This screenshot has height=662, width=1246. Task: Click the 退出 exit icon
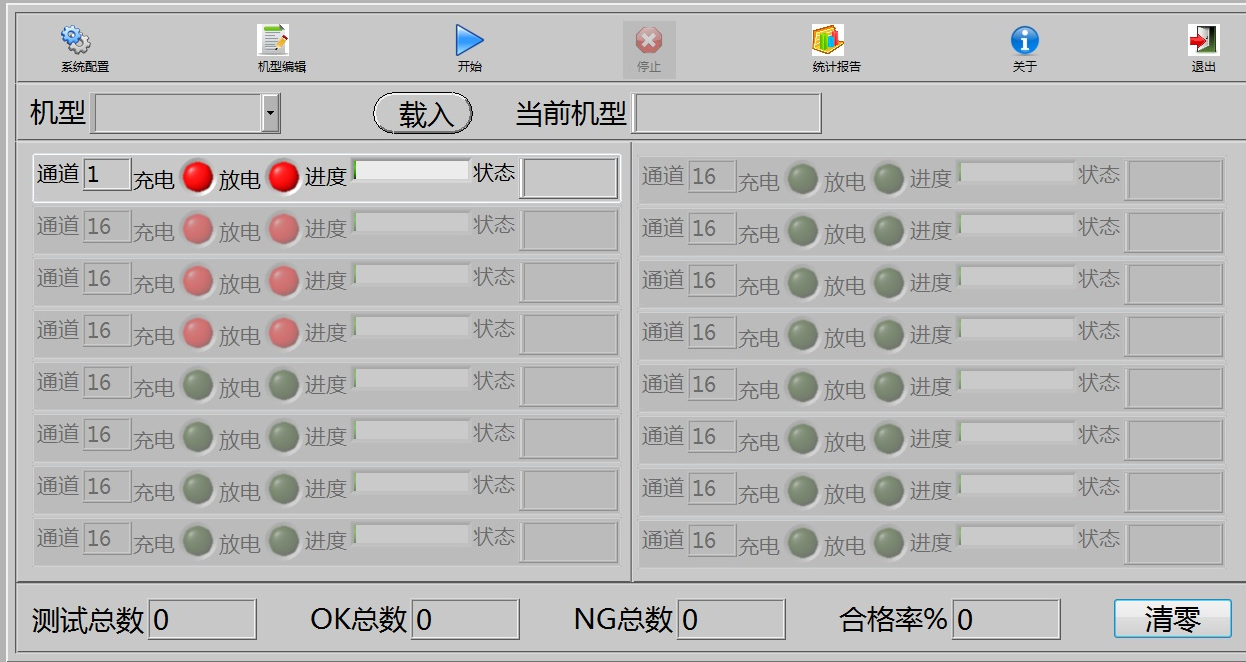1203,40
